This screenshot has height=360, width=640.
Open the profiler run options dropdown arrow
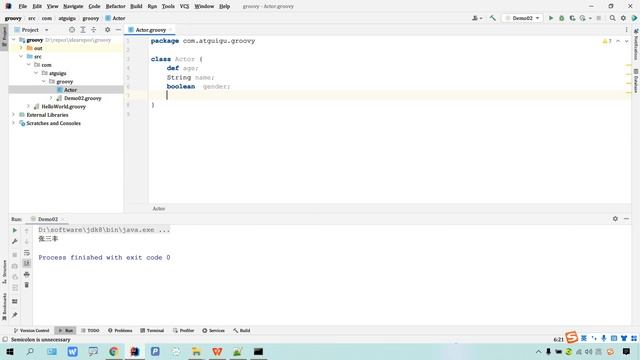pyautogui.click(x=590, y=18)
